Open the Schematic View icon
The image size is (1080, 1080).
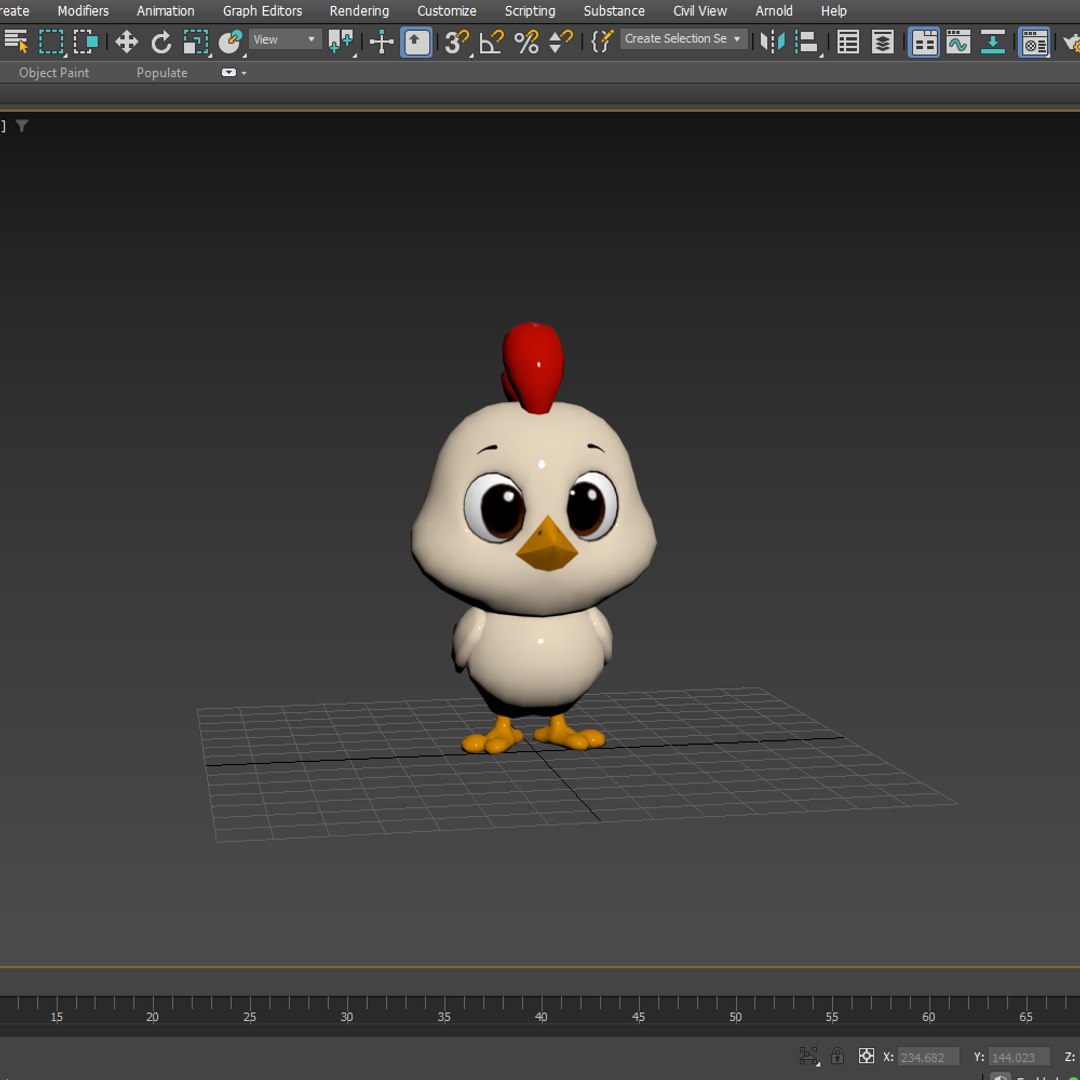click(993, 41)
